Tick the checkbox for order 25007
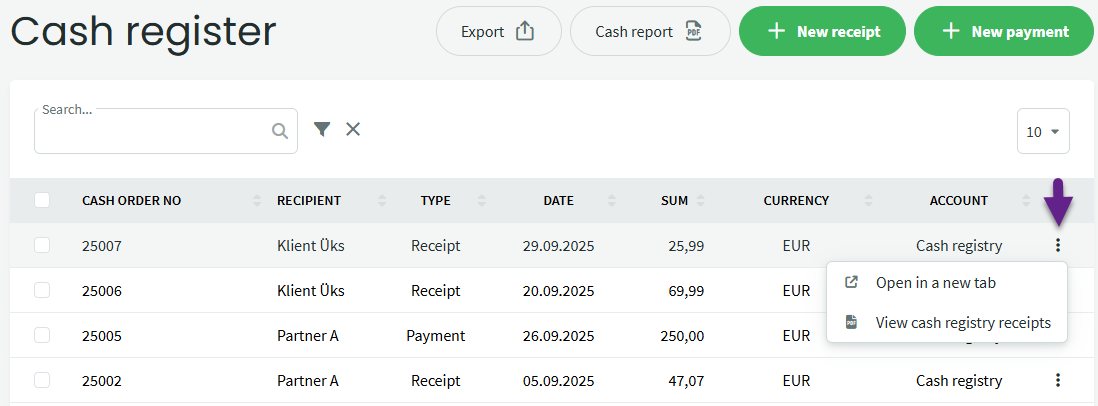 click(42, 245)
